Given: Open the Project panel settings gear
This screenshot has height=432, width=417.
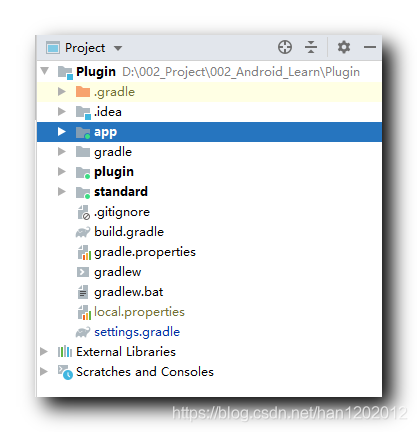Looking at the screenshot, I should tap(343, 47).
